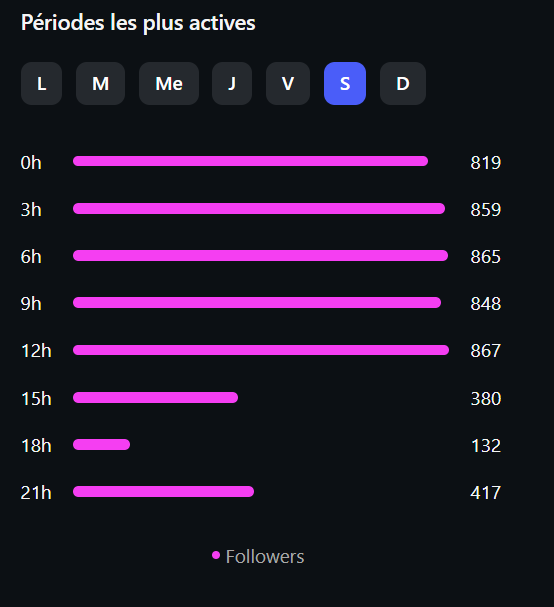The height and width of the screenshot is (607, 554).
Task: Select the L (Monday) day tab
Action: coord(41,83)
